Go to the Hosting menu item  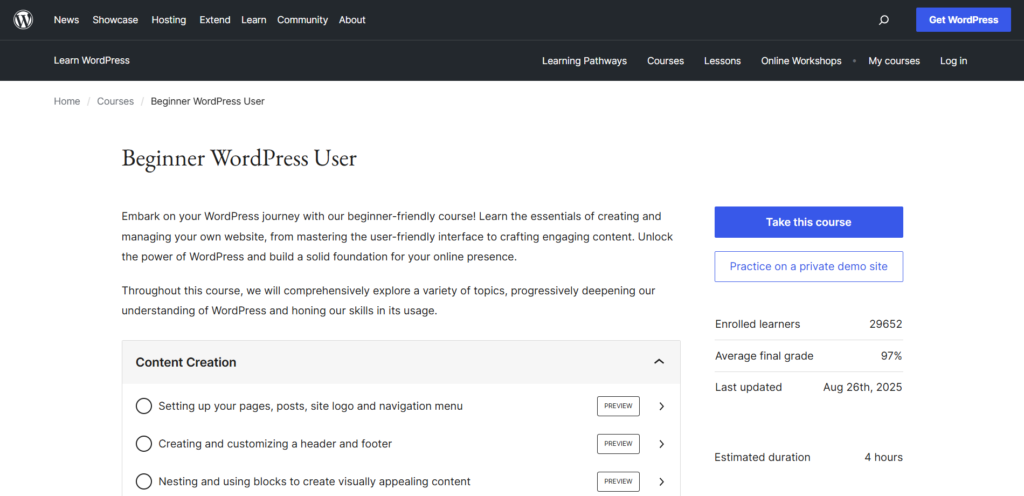point(168,20)
